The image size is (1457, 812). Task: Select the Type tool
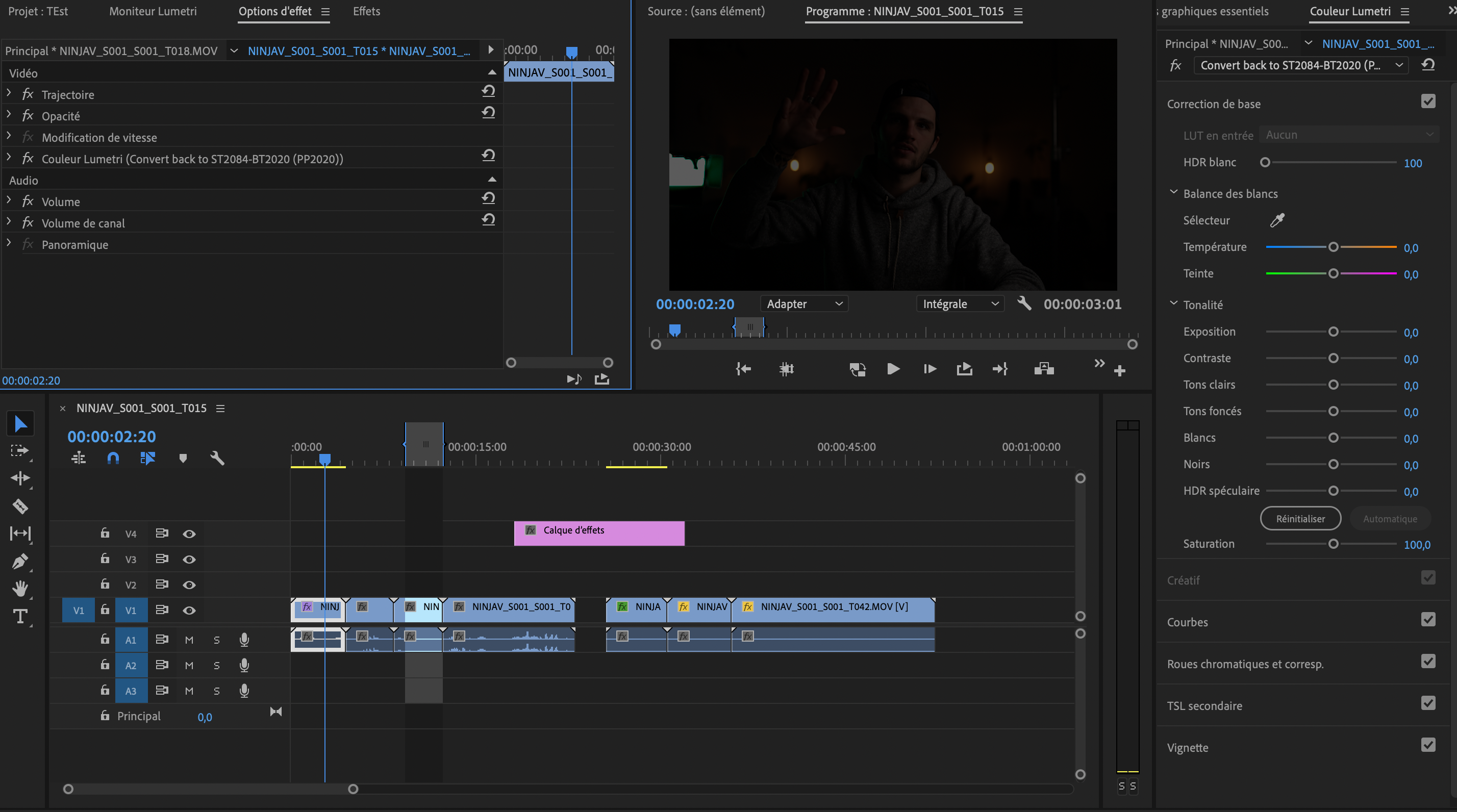tap(20, 616)
